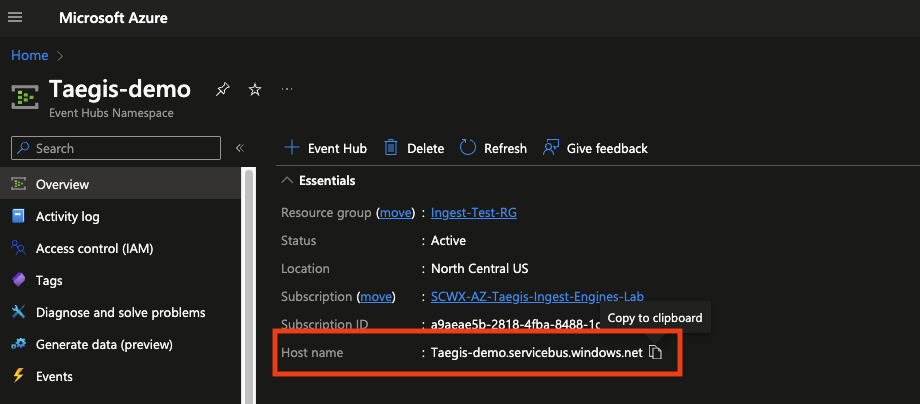Pin the Taegis-demo namespace
The height and width of the screenshot is (404, 920).
[222, 90]
